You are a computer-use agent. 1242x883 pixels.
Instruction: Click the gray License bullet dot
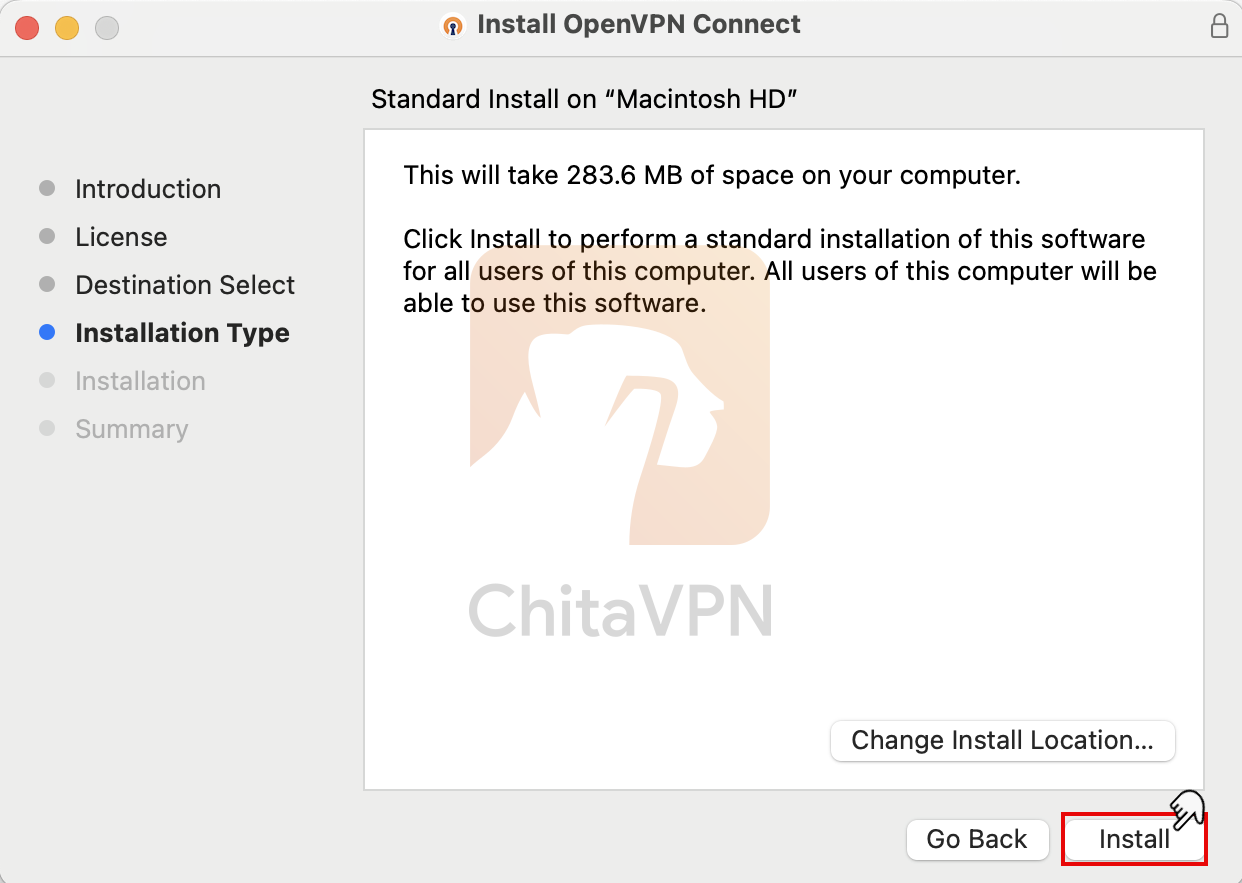[47, 237]
